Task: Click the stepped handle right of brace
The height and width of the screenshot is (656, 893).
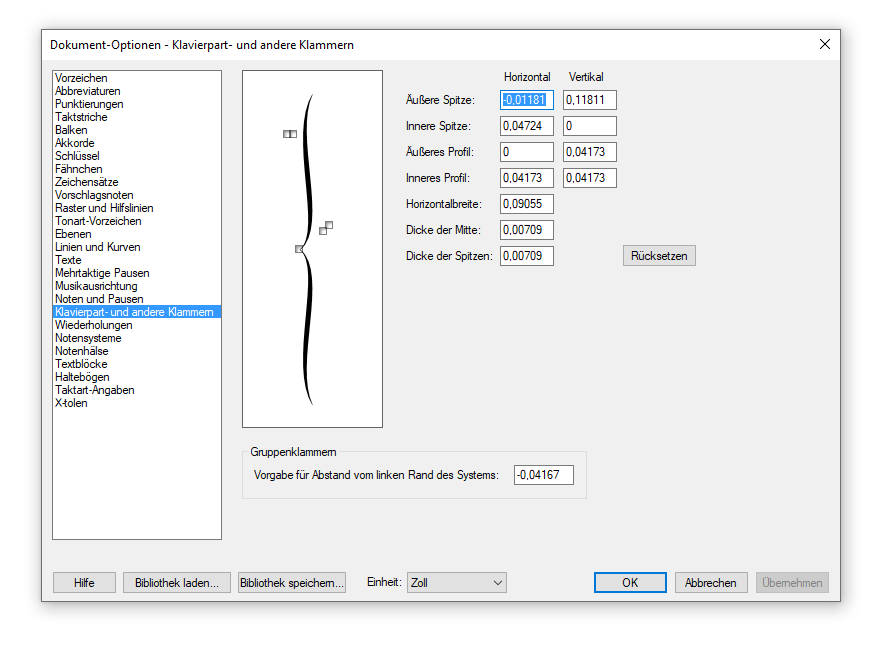Action: pos(326,228)
